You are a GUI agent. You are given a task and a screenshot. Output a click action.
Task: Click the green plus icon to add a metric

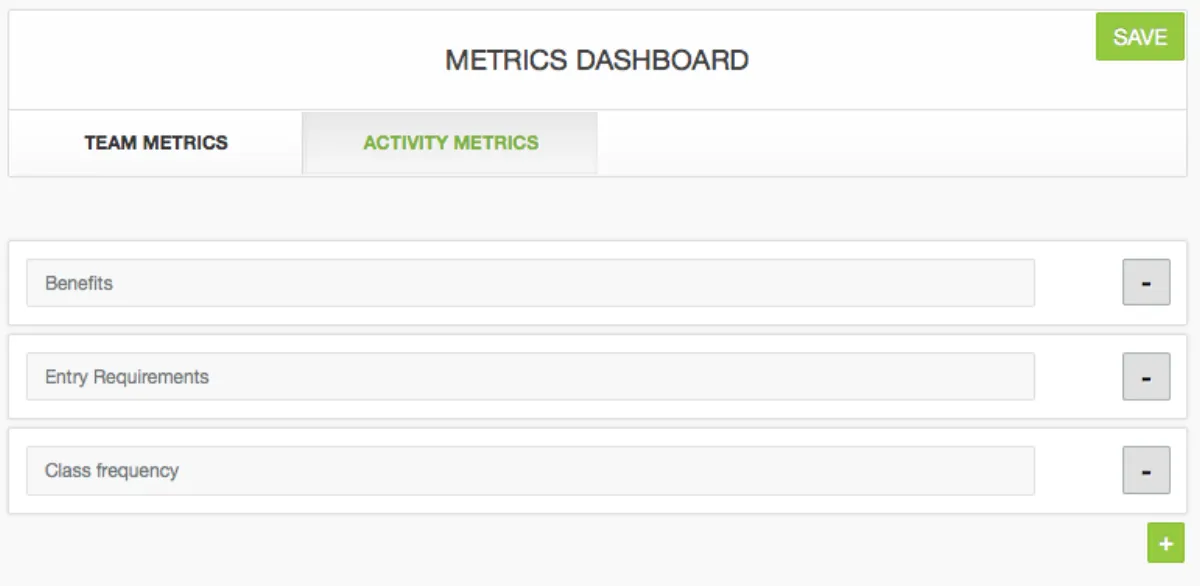(x=1165, y=544)
